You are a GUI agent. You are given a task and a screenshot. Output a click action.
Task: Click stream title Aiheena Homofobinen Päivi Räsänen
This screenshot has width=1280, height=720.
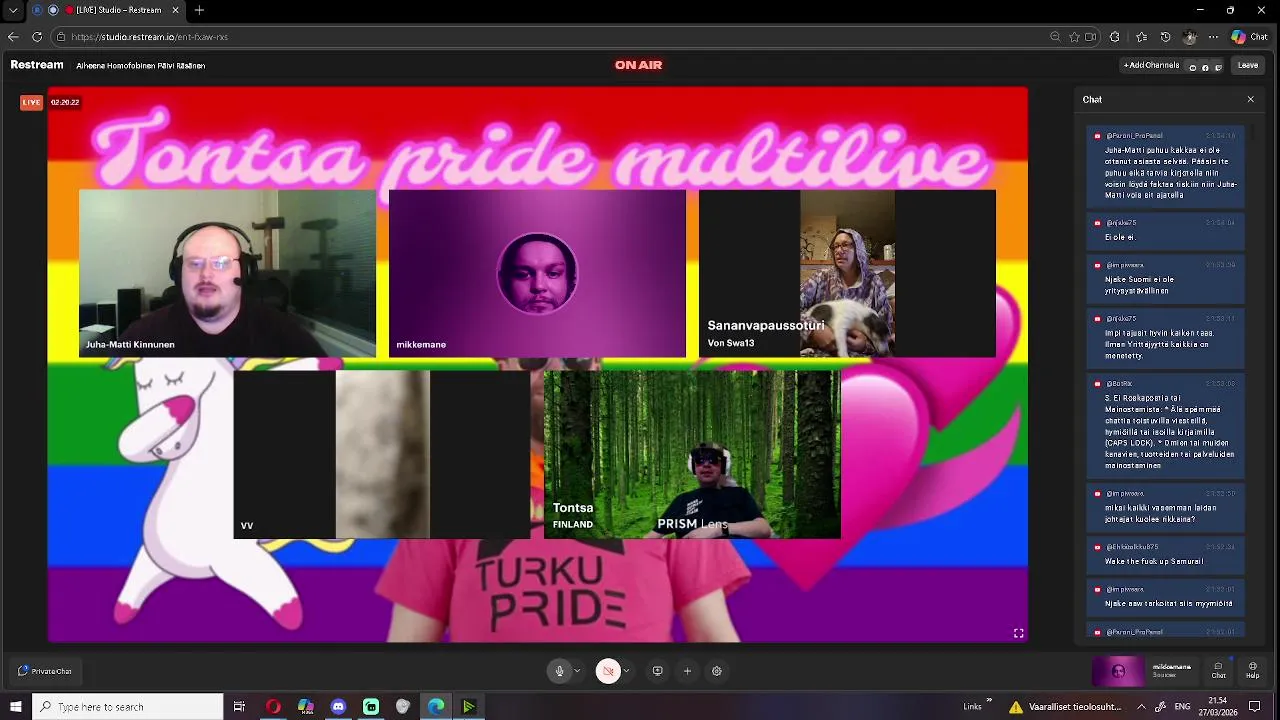point(141,66)
